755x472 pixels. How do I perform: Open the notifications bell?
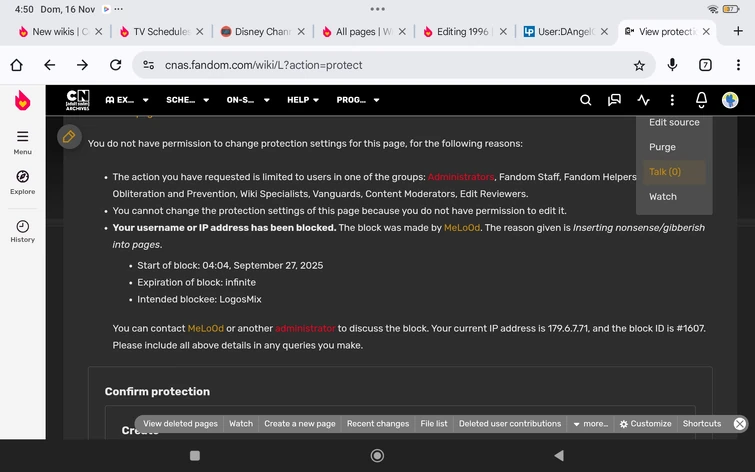coord(702,100)
